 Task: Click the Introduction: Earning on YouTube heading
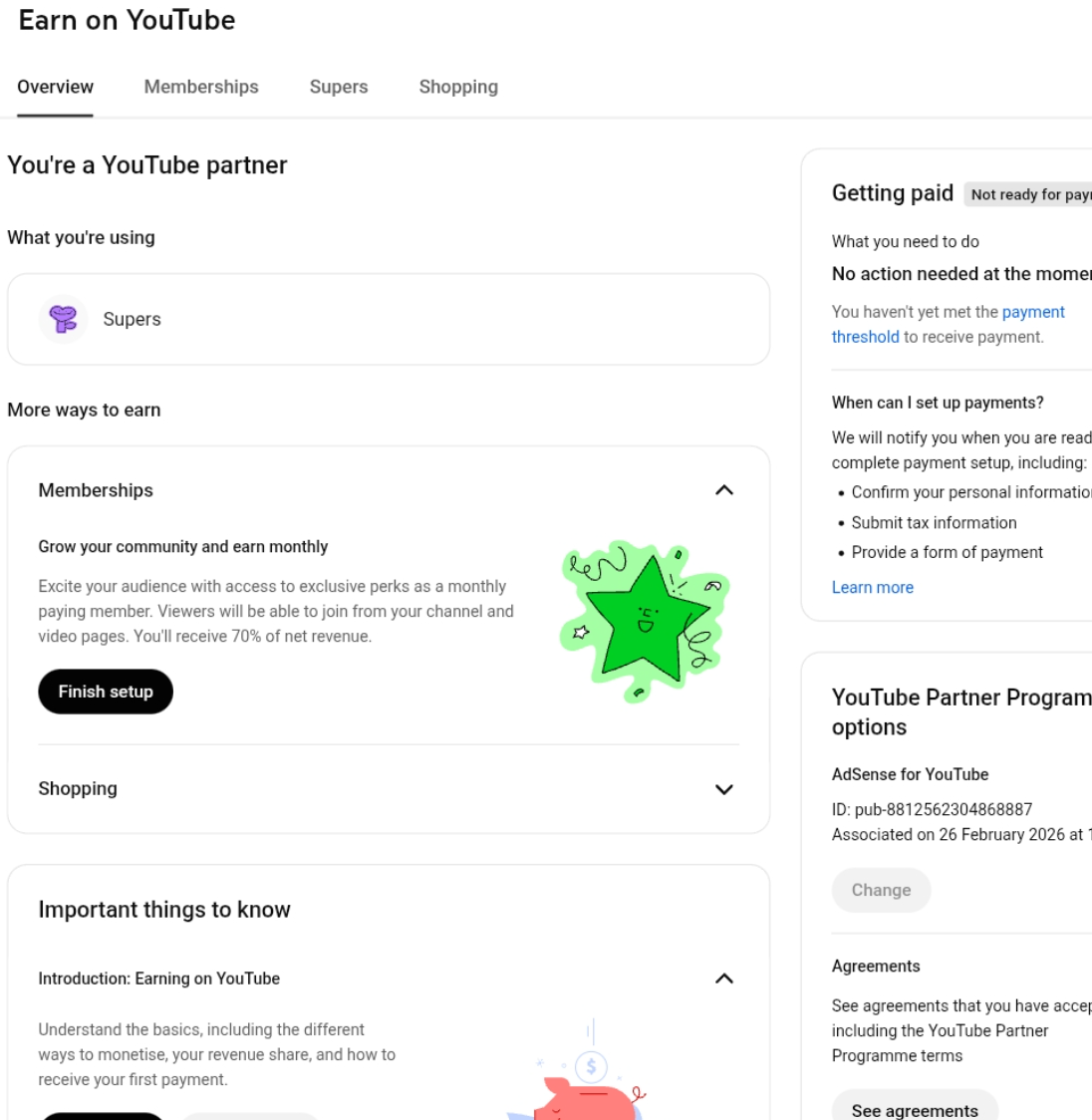click(x=159, y=979)
